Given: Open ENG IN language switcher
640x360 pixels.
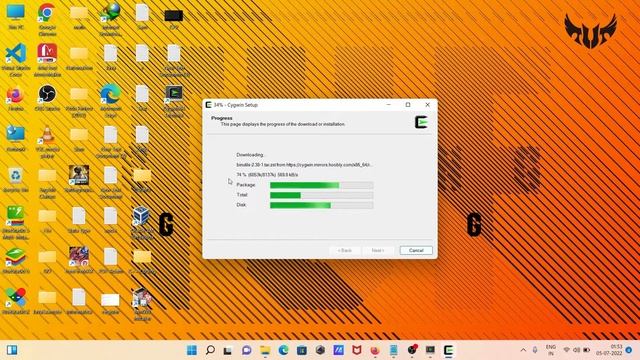Looking at the screenshot, I should [551, 350].
